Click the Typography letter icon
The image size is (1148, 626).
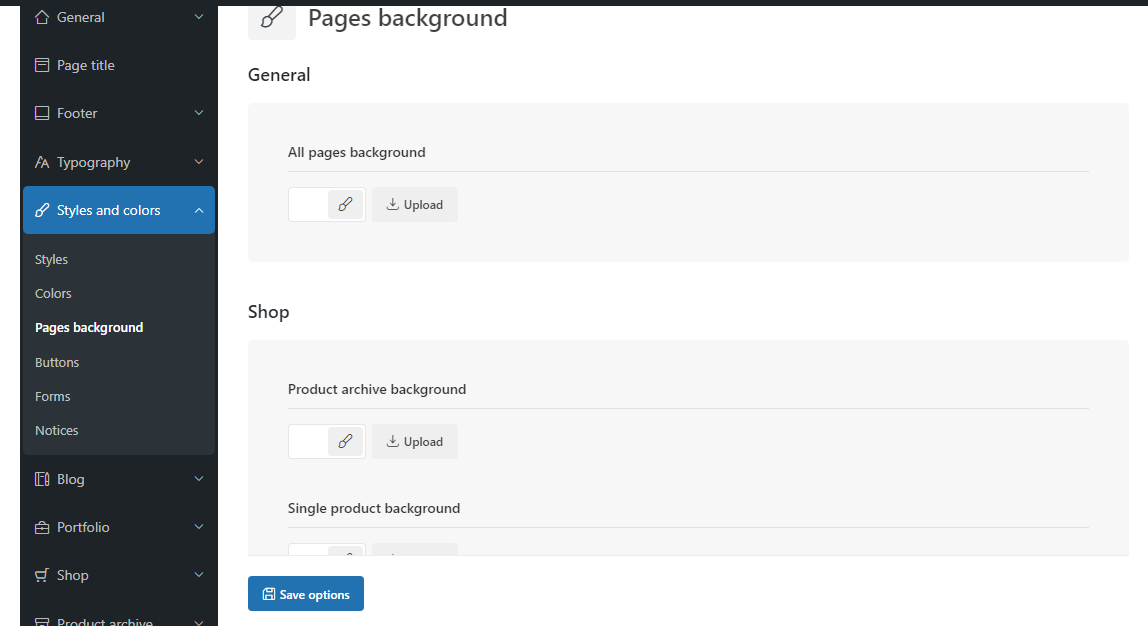[42, 163]
